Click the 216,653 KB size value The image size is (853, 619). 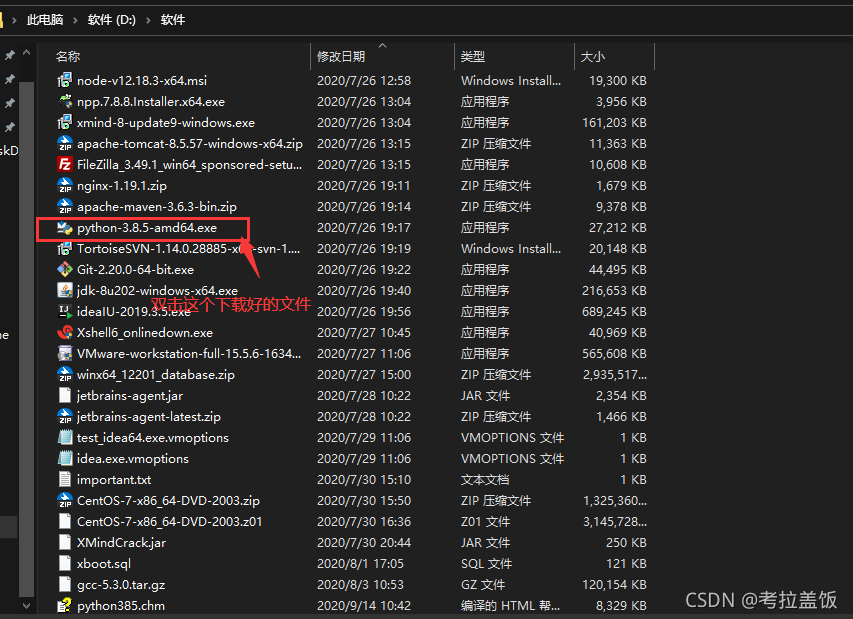614,291
